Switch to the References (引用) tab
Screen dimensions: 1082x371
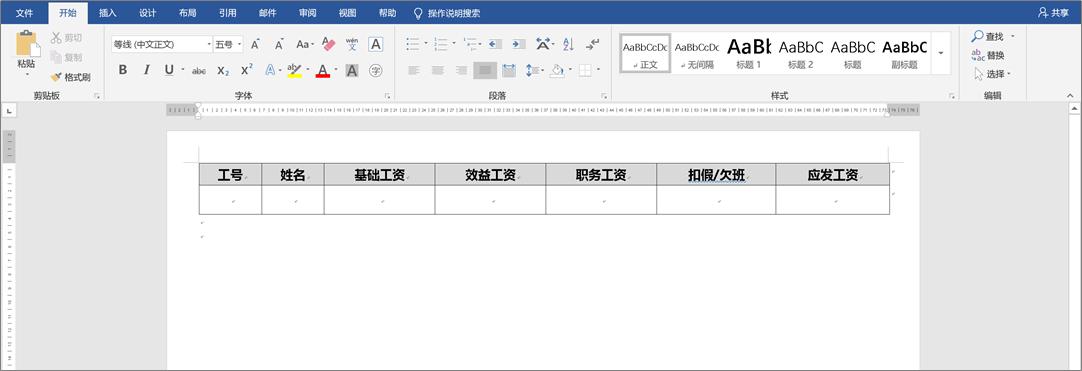[227, 13]
